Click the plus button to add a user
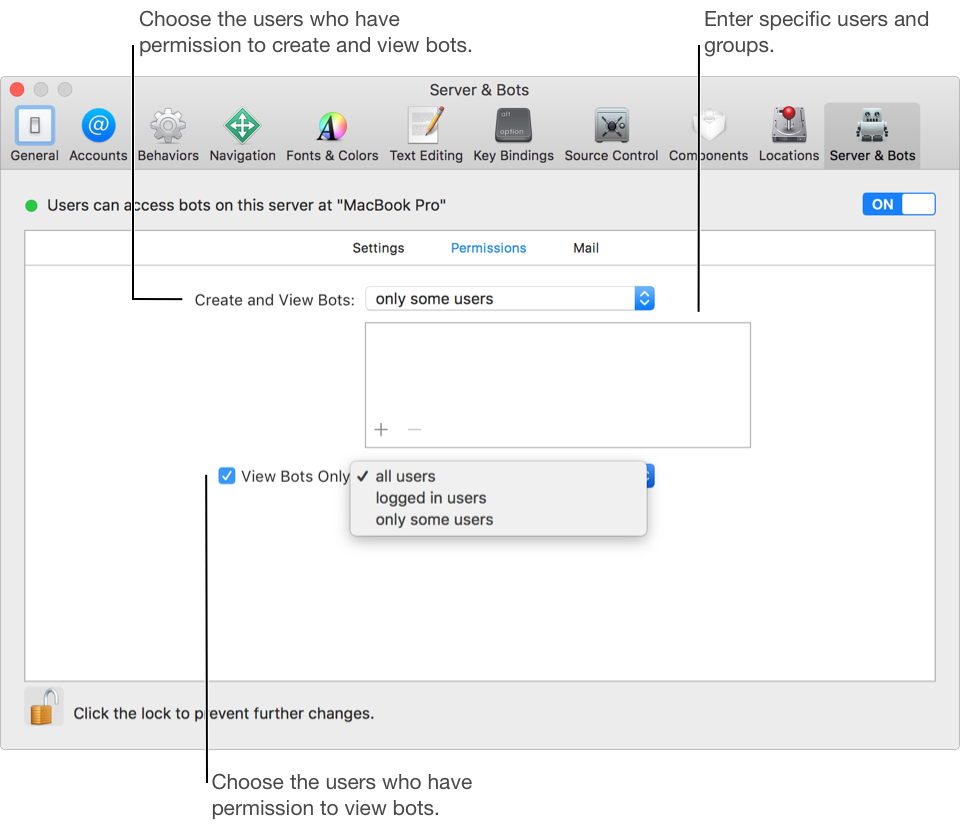 click(x=381, y=429)
